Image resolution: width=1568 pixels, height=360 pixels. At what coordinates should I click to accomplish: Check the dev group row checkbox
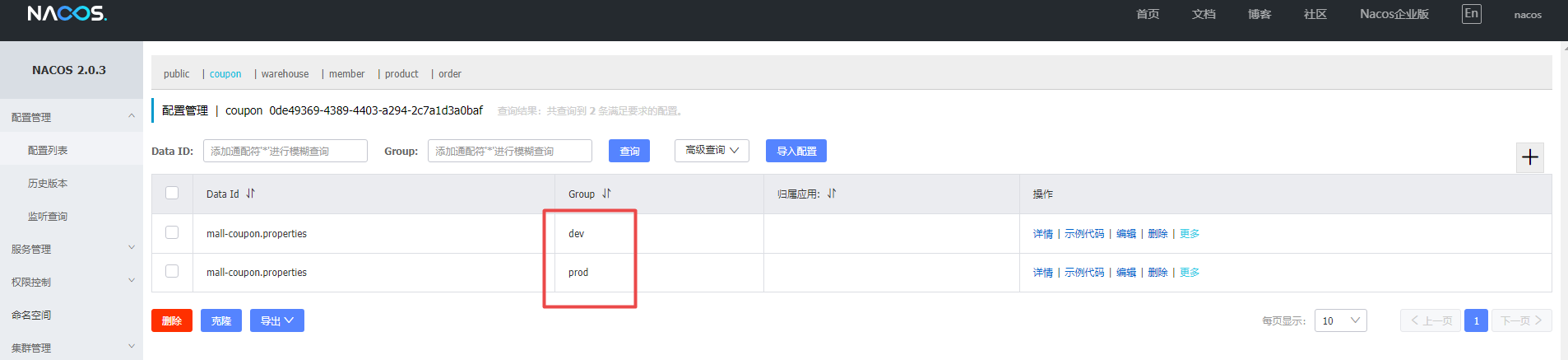(x=172, y=232)
